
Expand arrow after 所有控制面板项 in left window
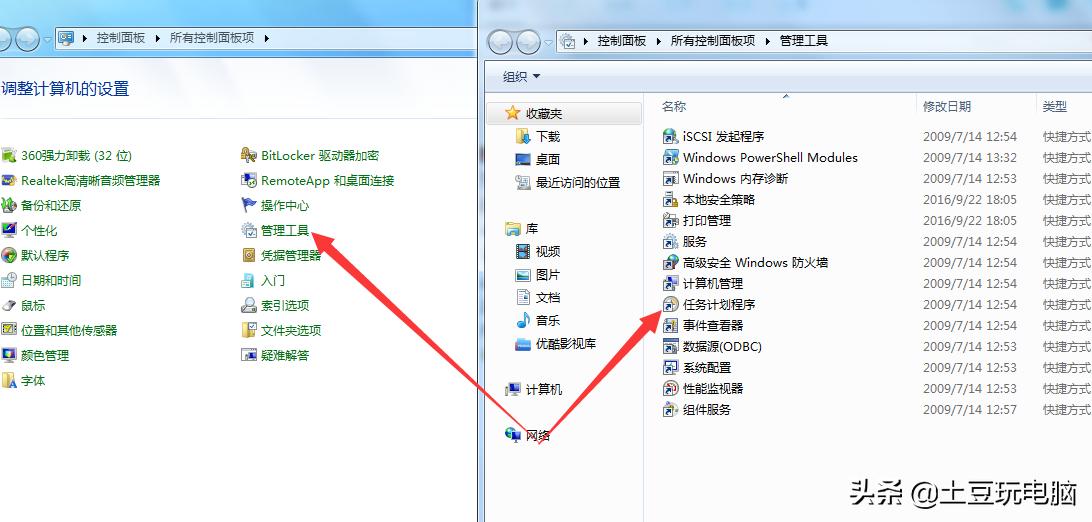266,38
